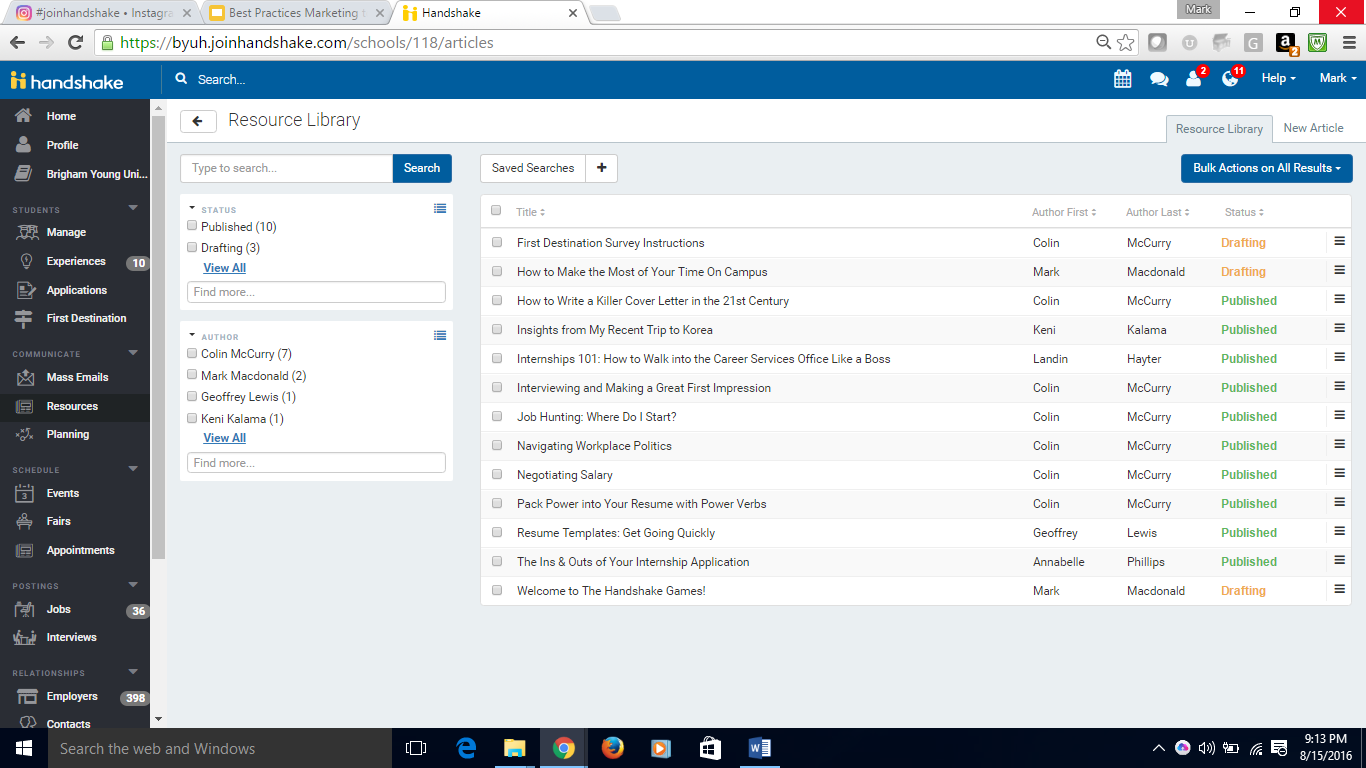Check the Keni Kalama (1) author filter
Image resolution: width=1366 pixels, height=768 pixels.
[x=192, y=418]
